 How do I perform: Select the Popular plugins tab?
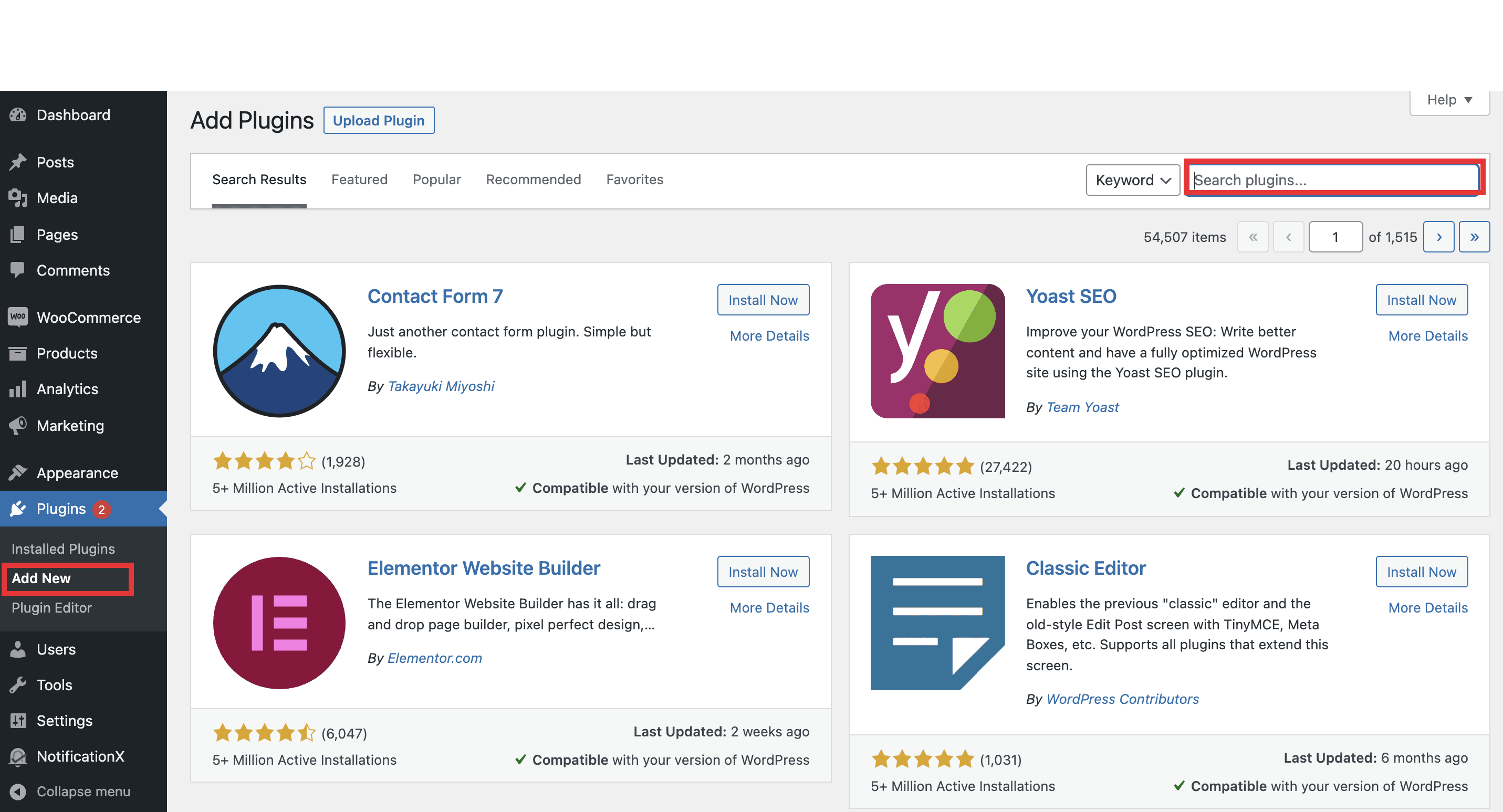coord(437,179)
